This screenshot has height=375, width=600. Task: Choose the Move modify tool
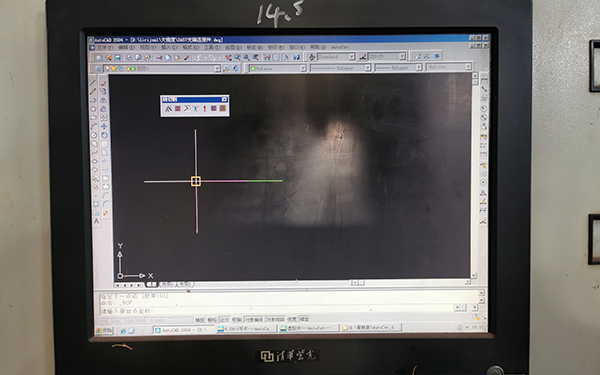(104, 126)
